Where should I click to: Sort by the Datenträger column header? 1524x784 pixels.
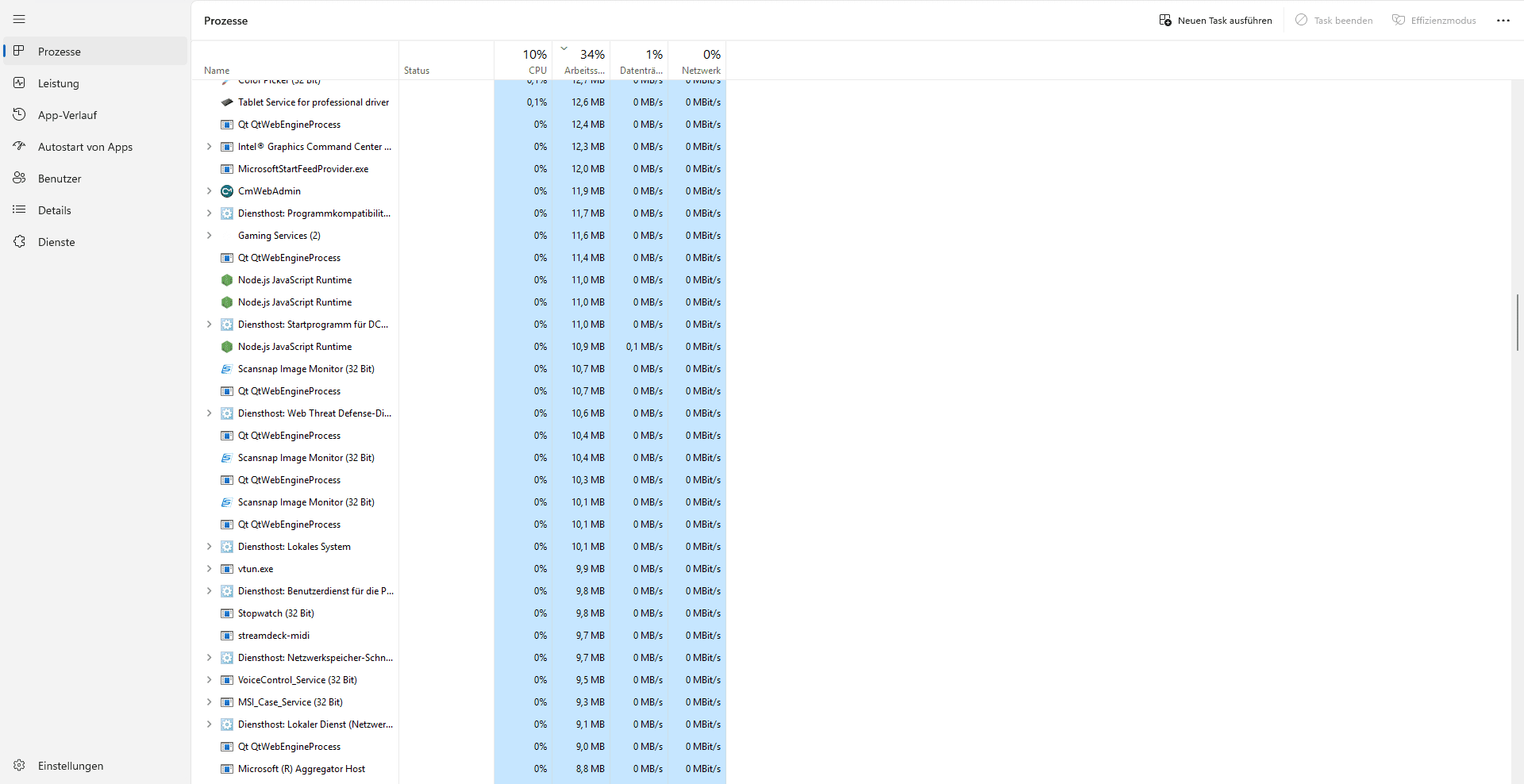pyautogui.click(x=639, y=60)
